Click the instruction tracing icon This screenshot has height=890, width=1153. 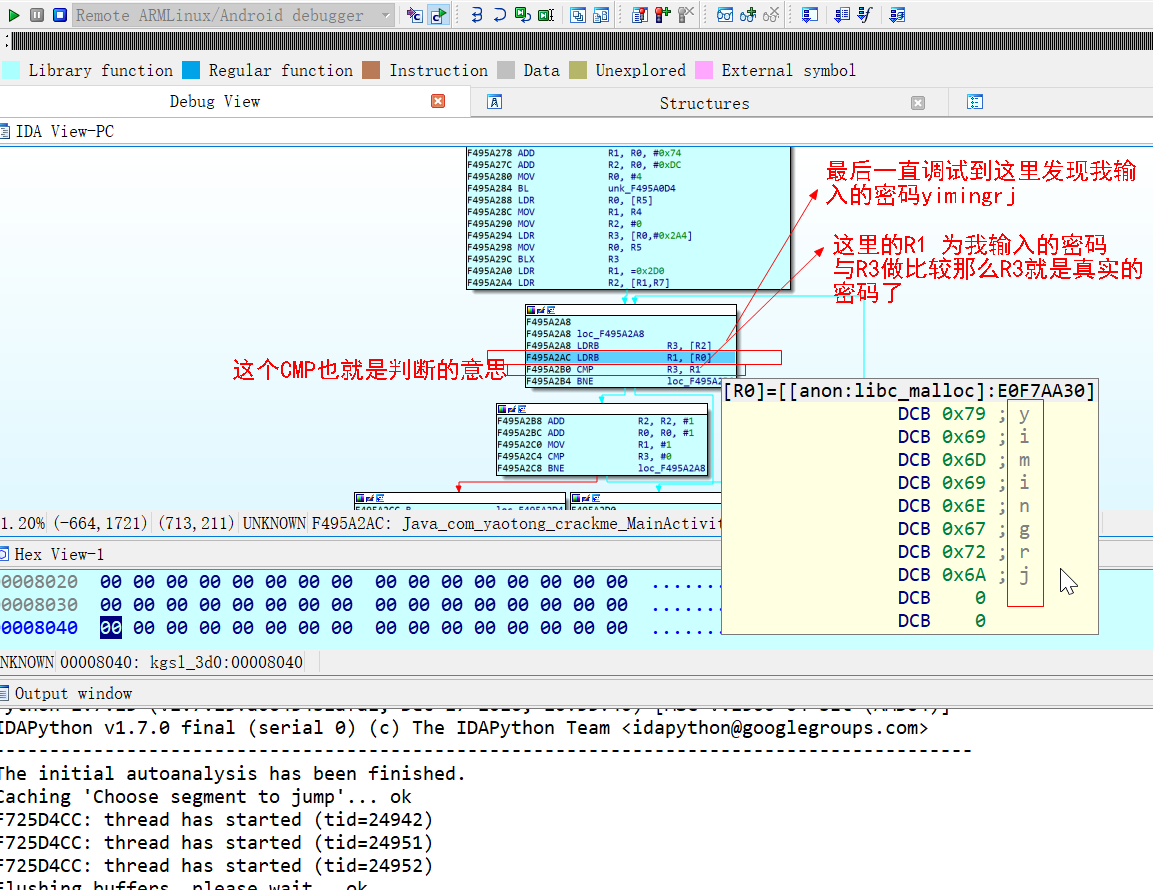pos(842,15)
